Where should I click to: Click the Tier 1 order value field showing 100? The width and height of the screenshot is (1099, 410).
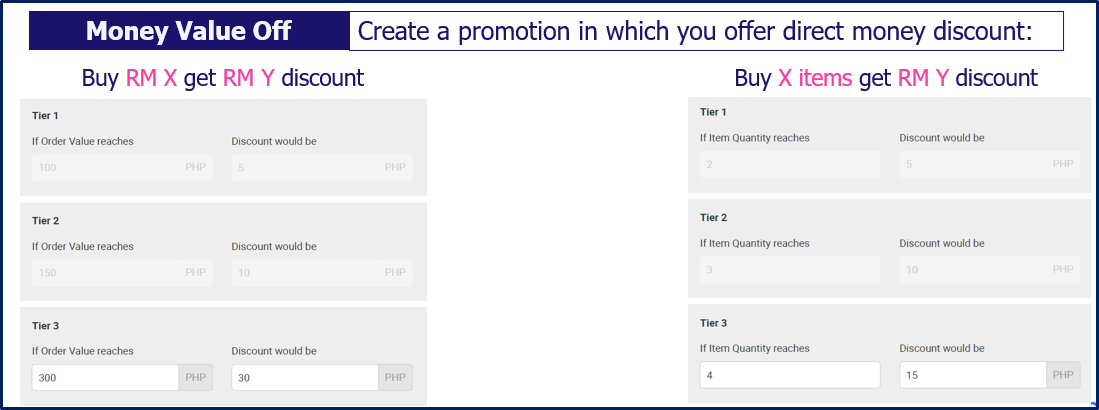(105, 167)
